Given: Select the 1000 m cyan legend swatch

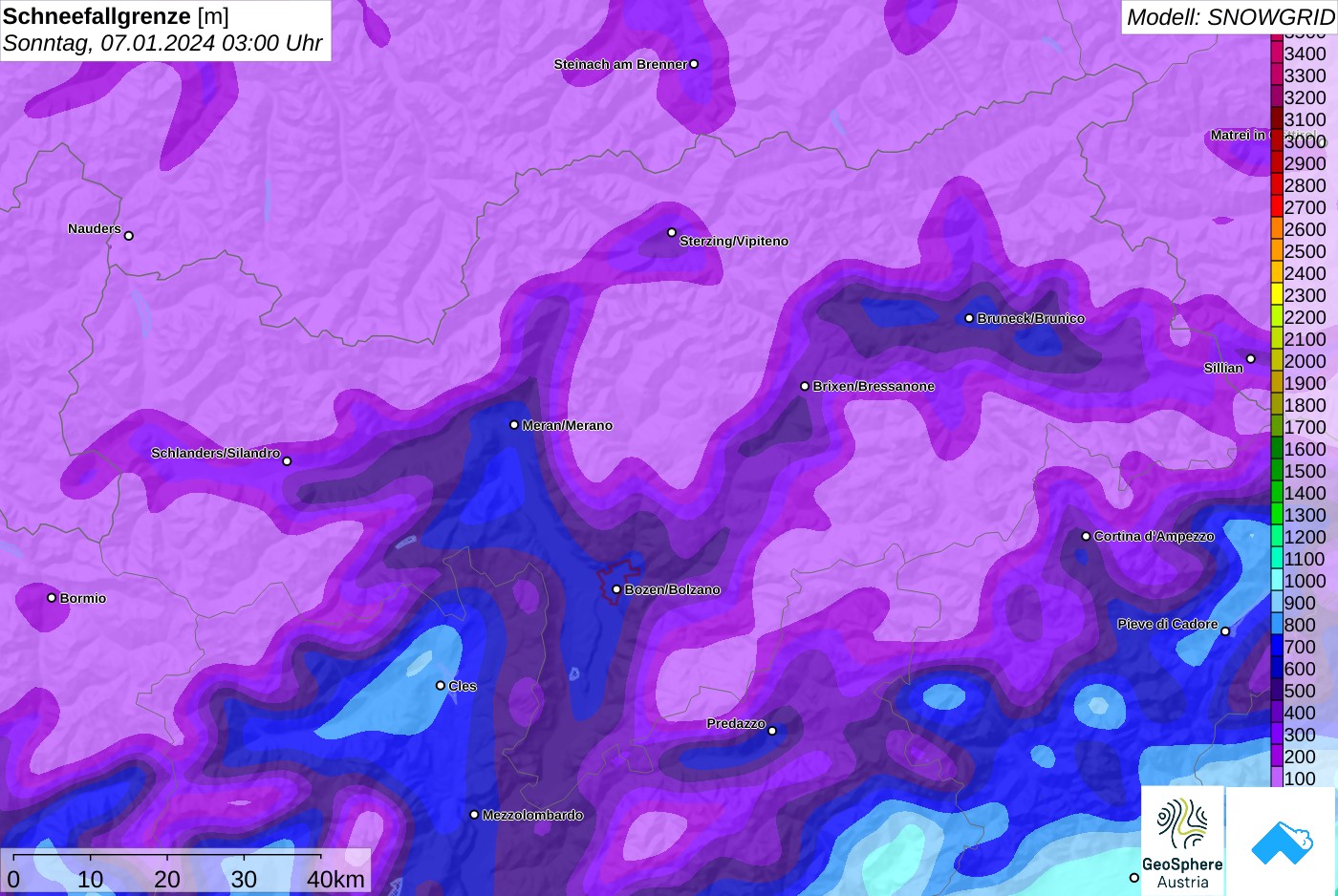Looking at the screenshot, I should pos(1277,580).
